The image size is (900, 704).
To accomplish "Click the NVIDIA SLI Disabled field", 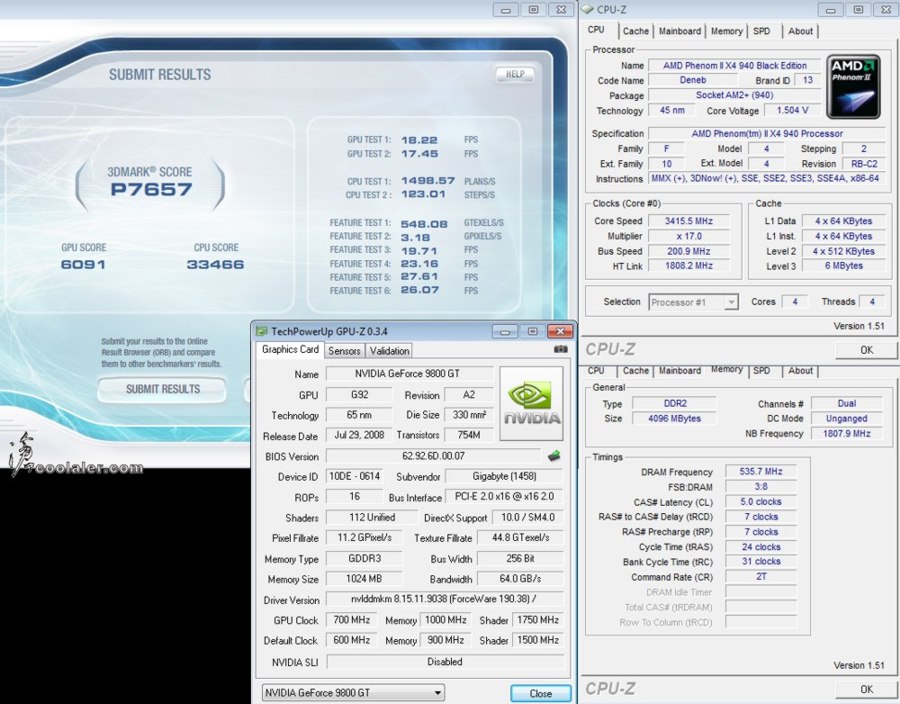I will [x=445, y=662].
